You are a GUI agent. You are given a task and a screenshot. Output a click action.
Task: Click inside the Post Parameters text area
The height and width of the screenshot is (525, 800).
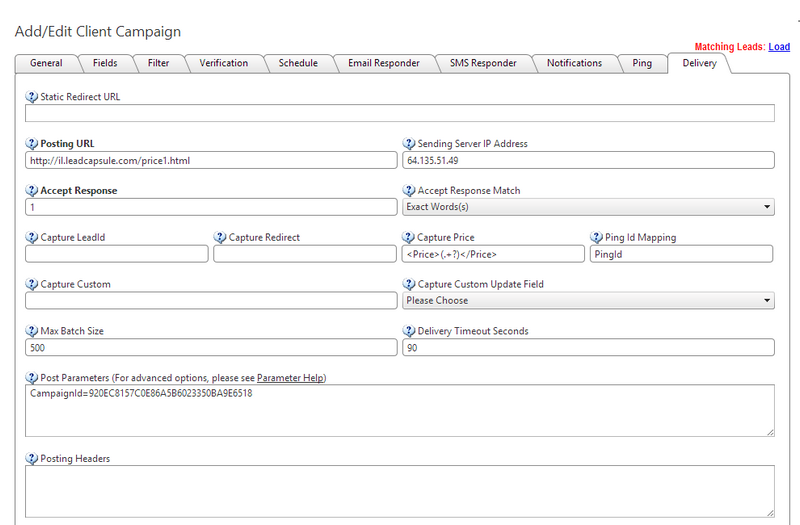[400, 410]
